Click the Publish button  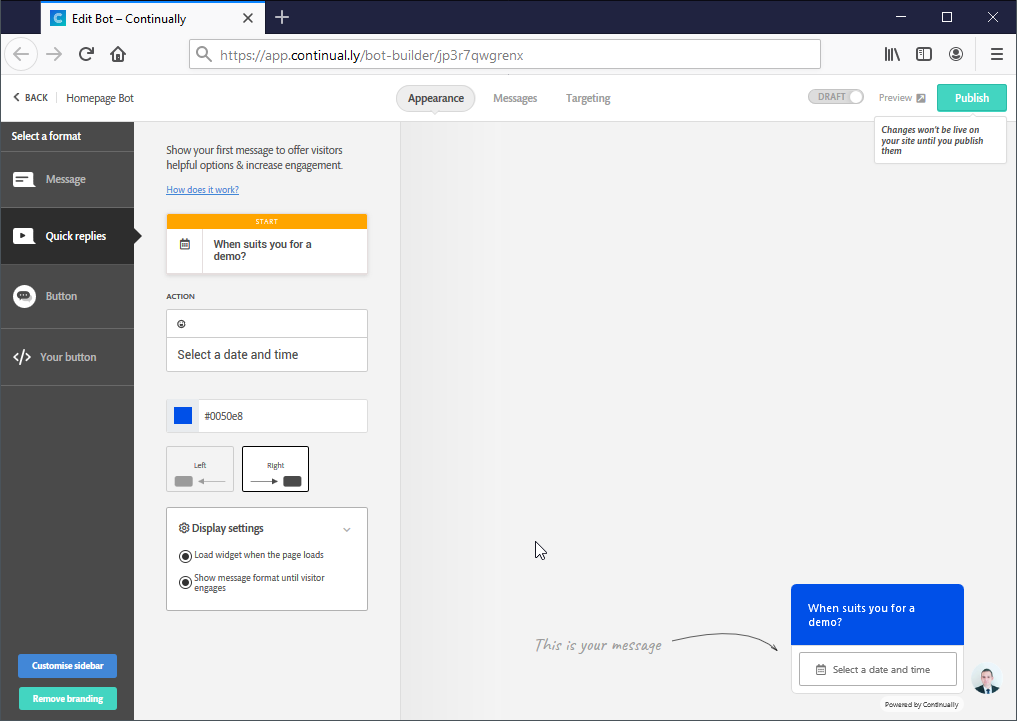pyautogui.click(x=971, y=97)
